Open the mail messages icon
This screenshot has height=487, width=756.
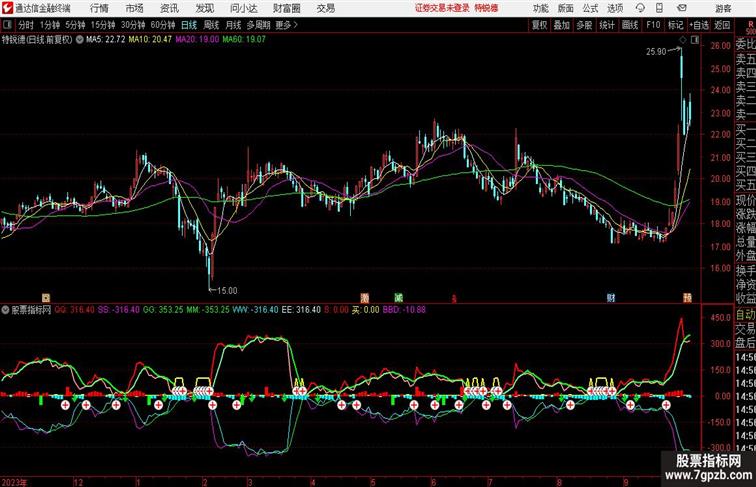coord(681,8)
